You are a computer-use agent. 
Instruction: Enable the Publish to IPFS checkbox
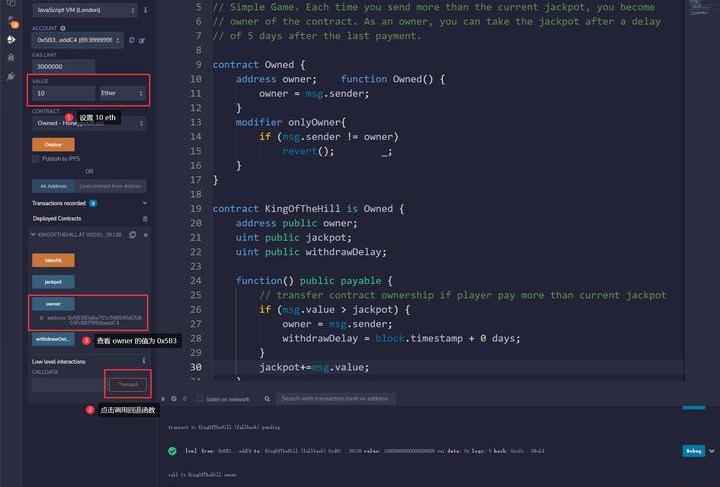(x=35, y=158)
